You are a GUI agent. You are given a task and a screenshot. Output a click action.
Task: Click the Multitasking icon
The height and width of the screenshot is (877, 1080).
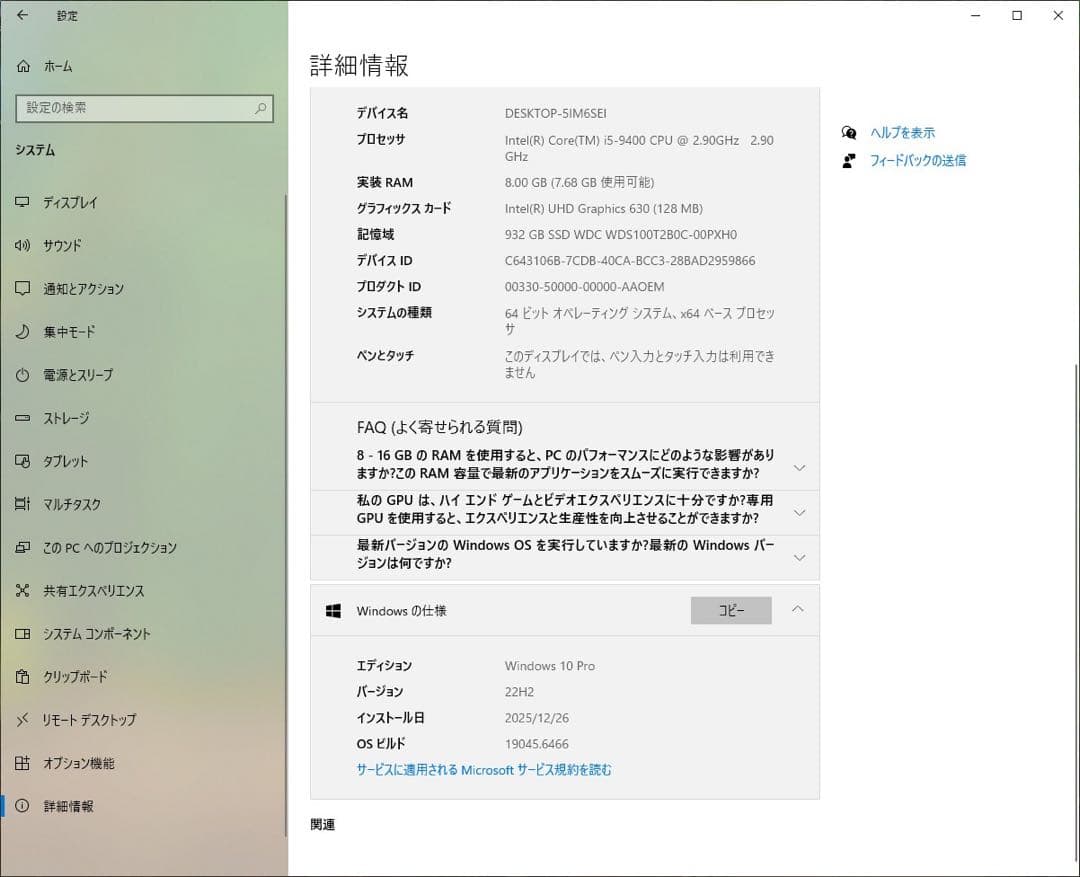point(22,504)
